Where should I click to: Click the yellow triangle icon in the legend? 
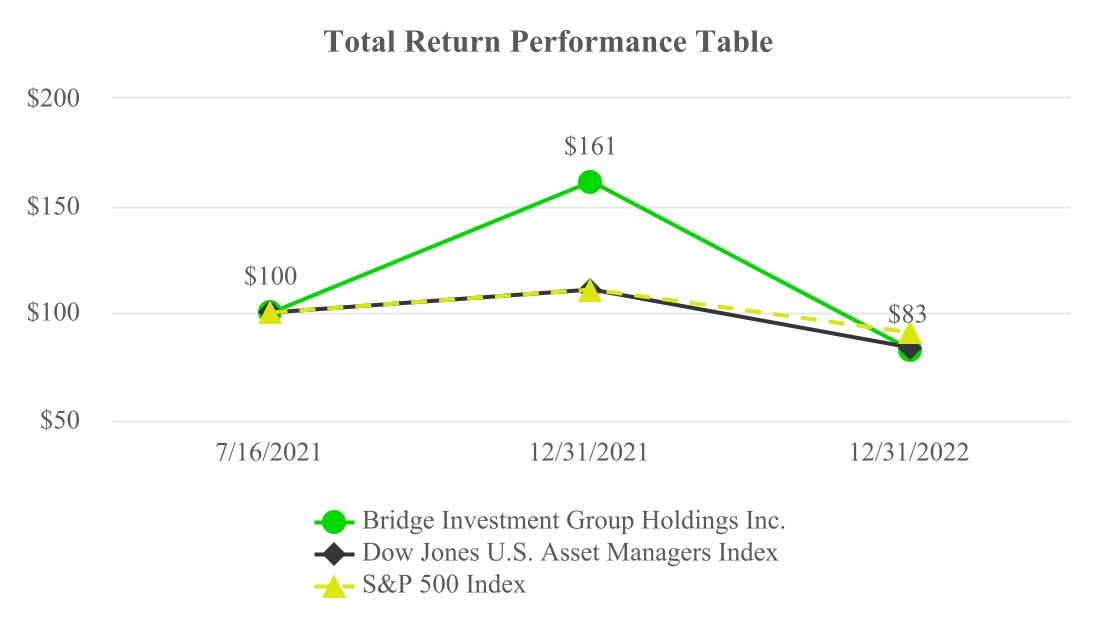pos(334,587)
